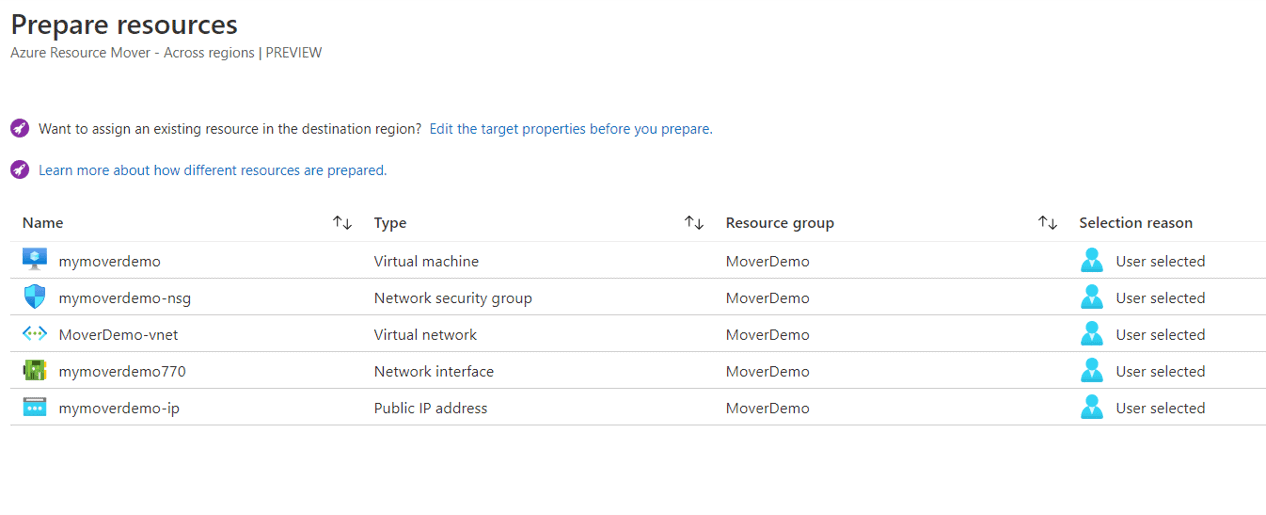The height and width of the screenshot is (515, 1266).
Task: Click the user icon in the mymoverdemo-ip row
Action: pyautogui.click(x=1092, y=408)
